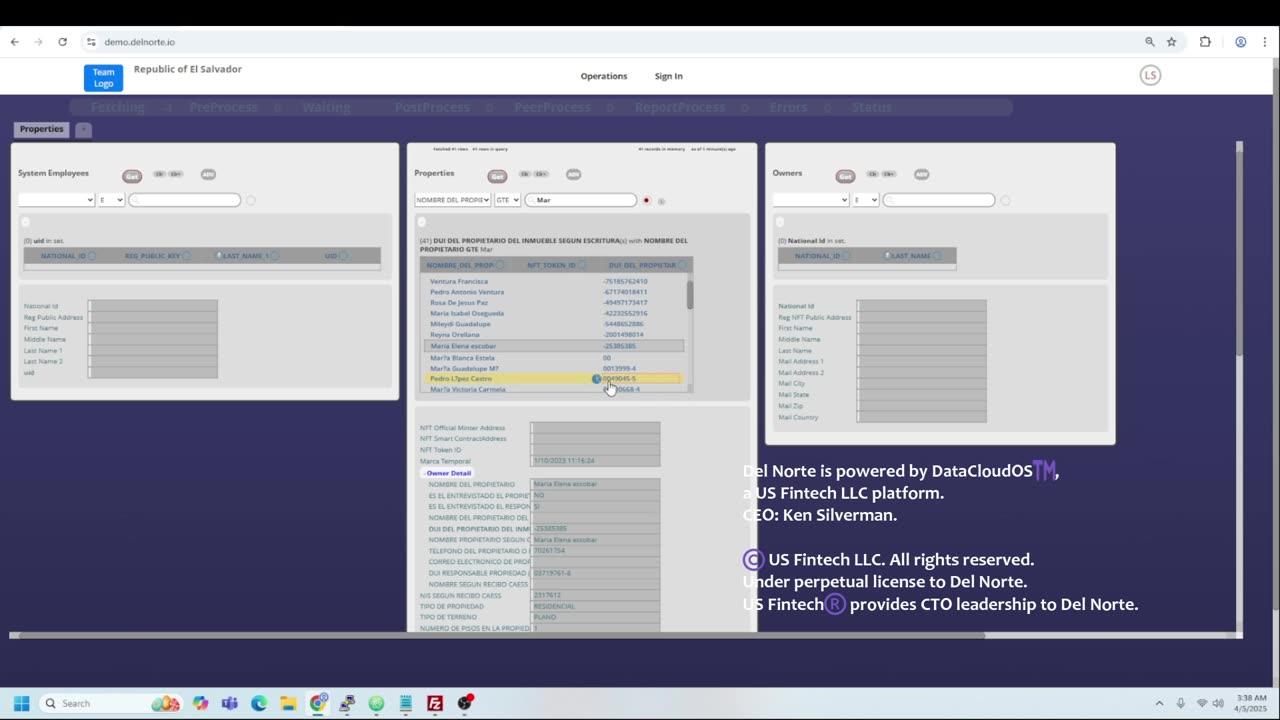Toggle sort circle on UID column
Viewport: 1280px width, 720px height.
pyautogui.click(x=344, y=256)
